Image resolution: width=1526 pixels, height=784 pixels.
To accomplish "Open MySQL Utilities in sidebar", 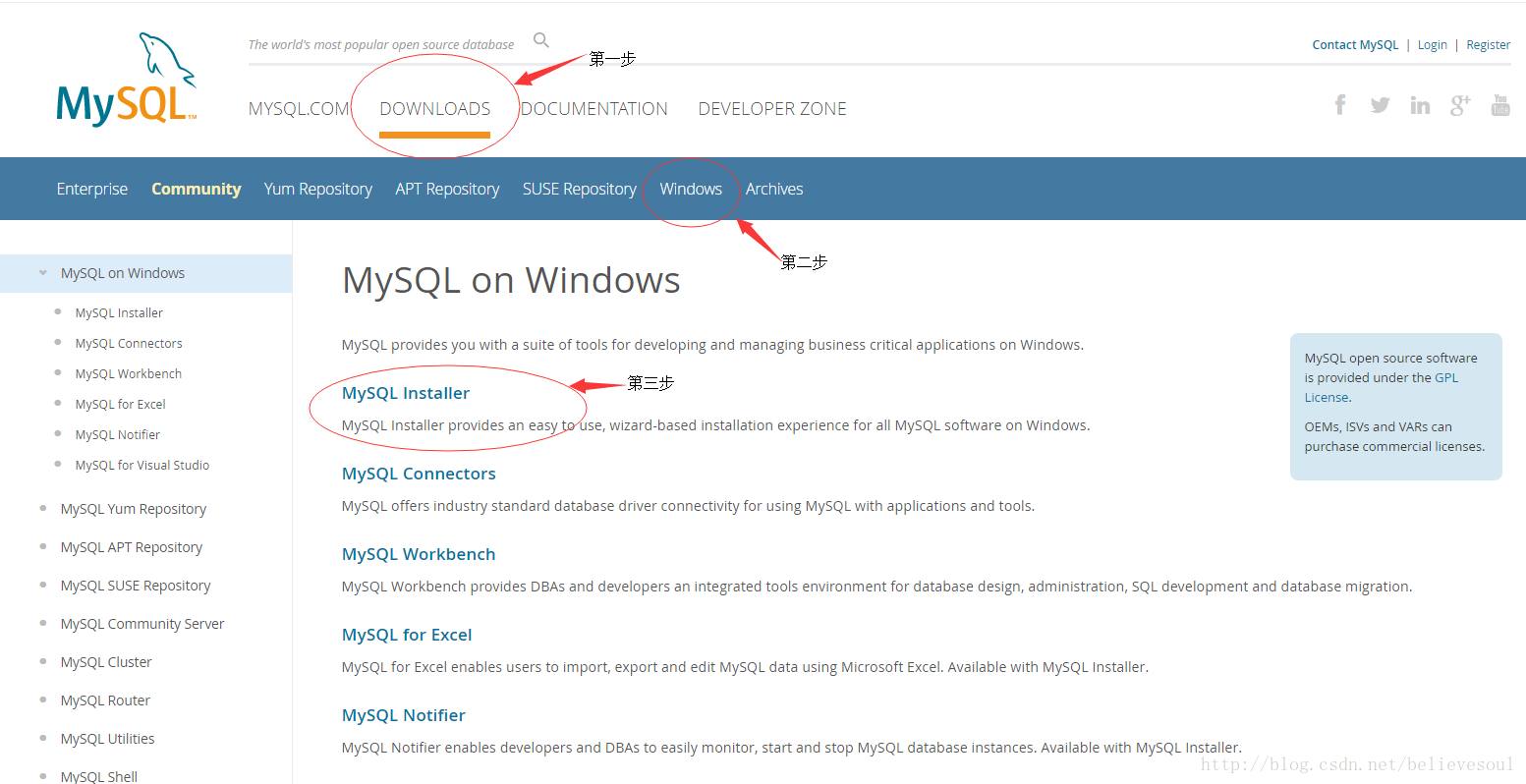I will coord(107,739).
